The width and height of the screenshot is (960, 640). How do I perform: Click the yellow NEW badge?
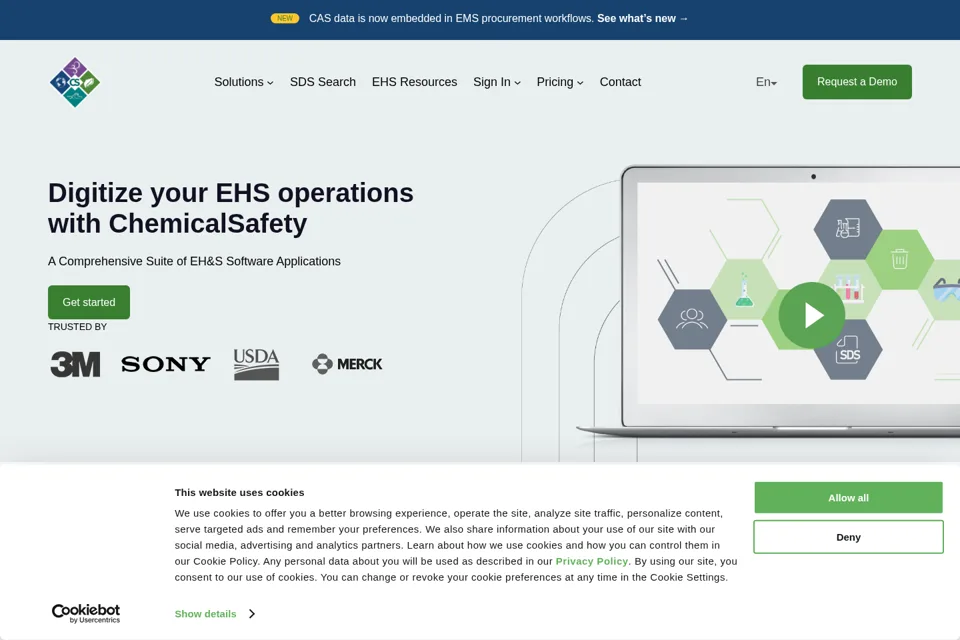[285, 18]
